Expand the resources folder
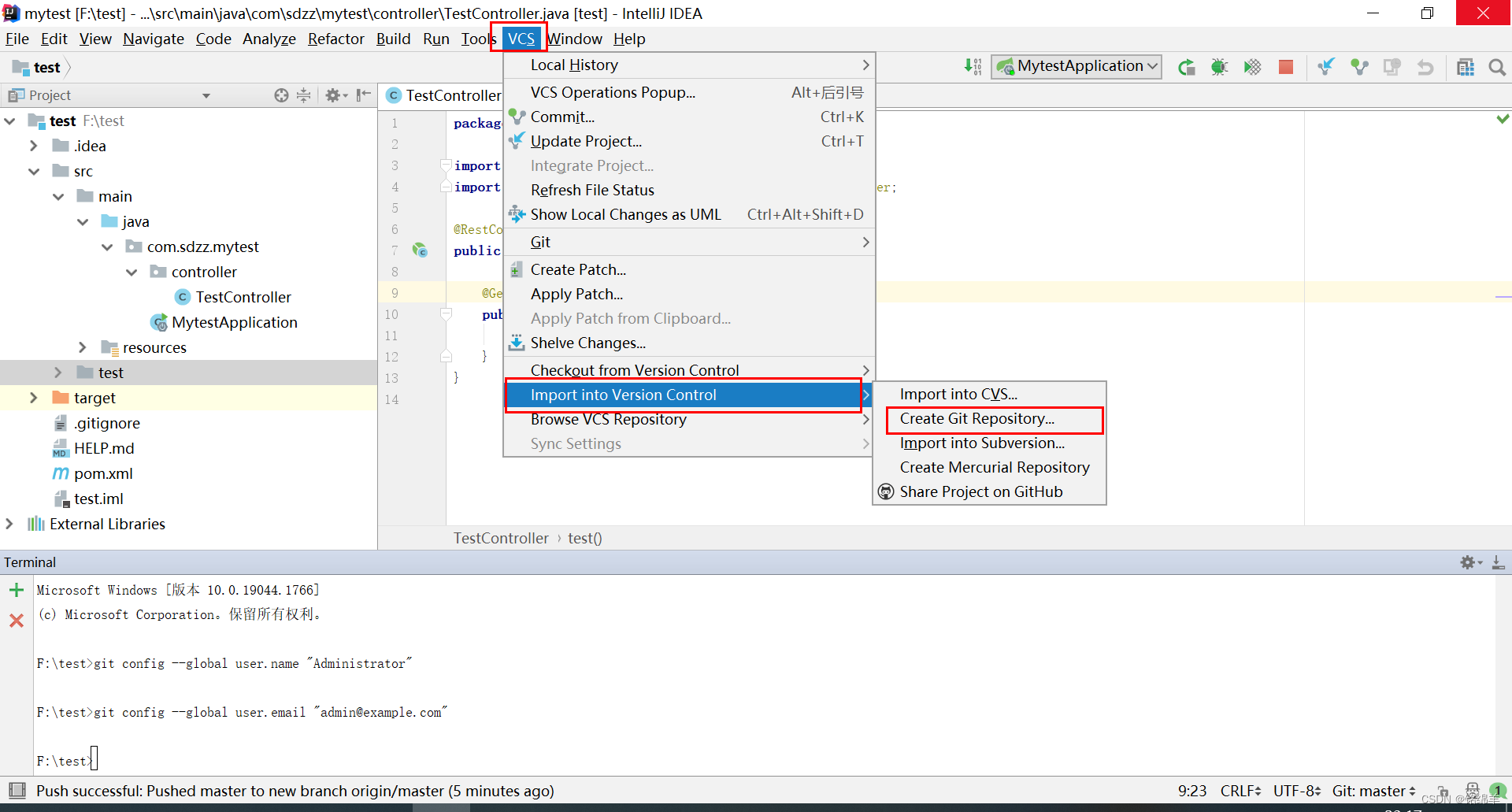This screenshot has height=812, width=1512. [83, 347]
